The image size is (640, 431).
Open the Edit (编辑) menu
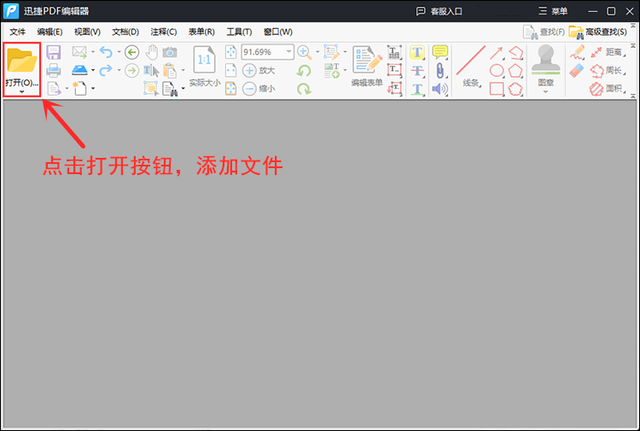click(x=50, y=32)
